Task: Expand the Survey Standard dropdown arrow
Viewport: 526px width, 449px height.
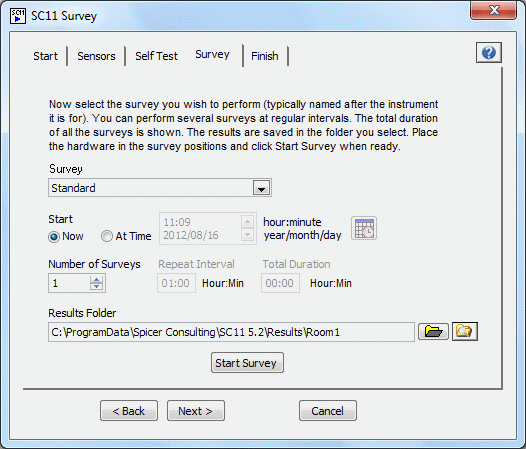Action: pyautogui.click(x=261, y=189)
